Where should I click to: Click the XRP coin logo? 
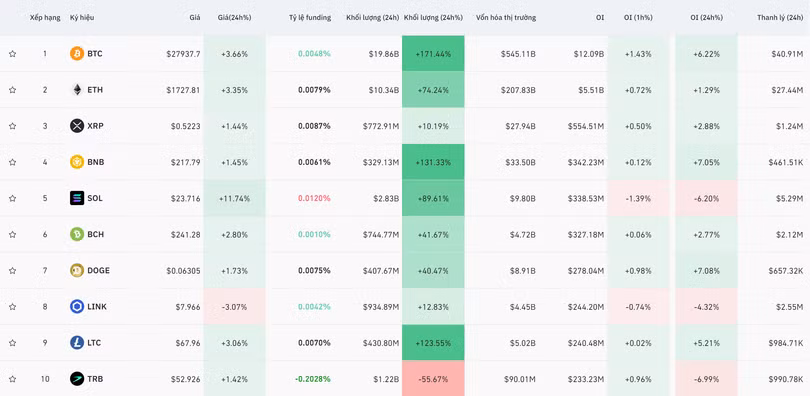pos(77,126)
